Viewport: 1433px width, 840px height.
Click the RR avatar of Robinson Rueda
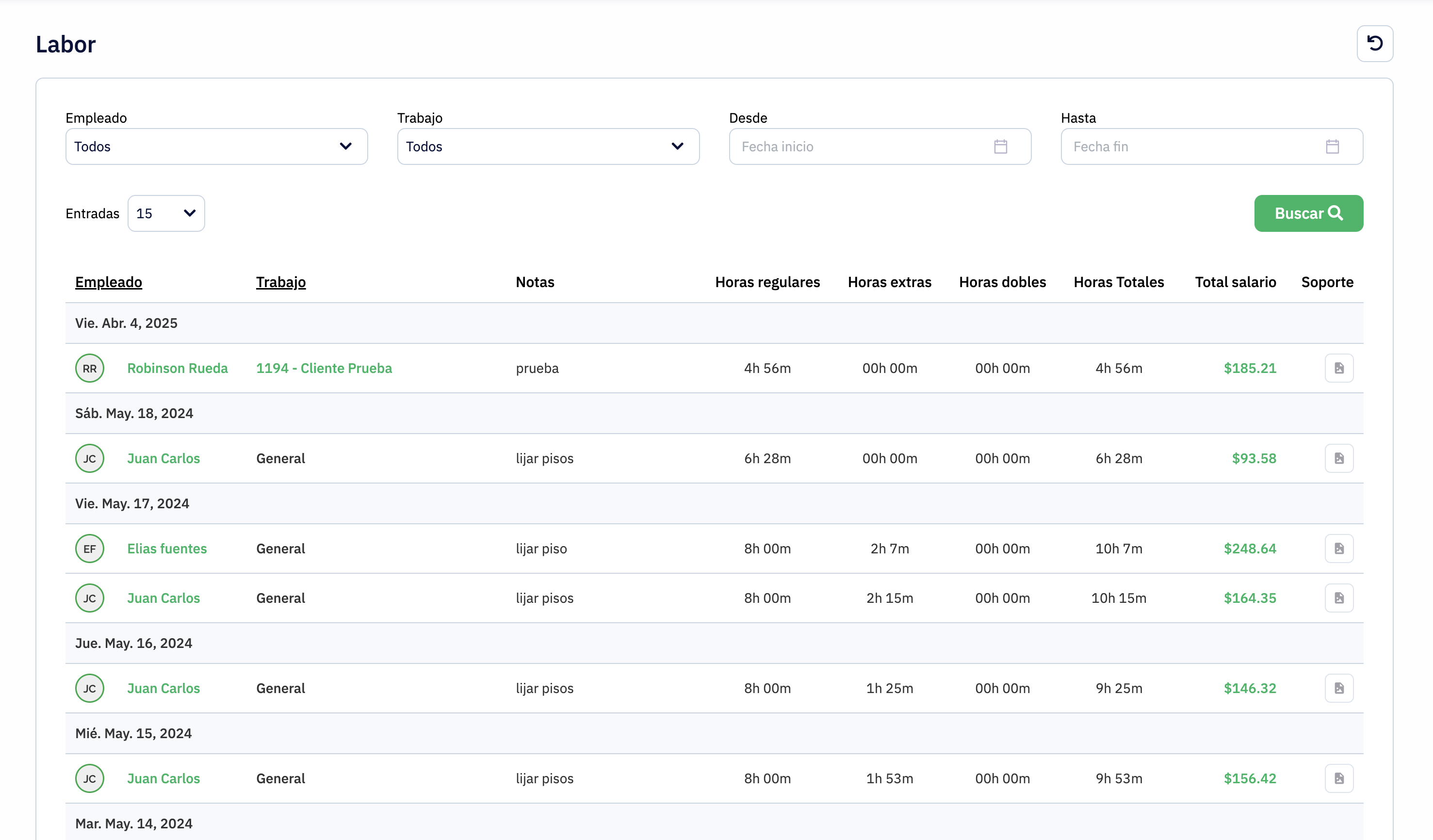coord(90,368)
